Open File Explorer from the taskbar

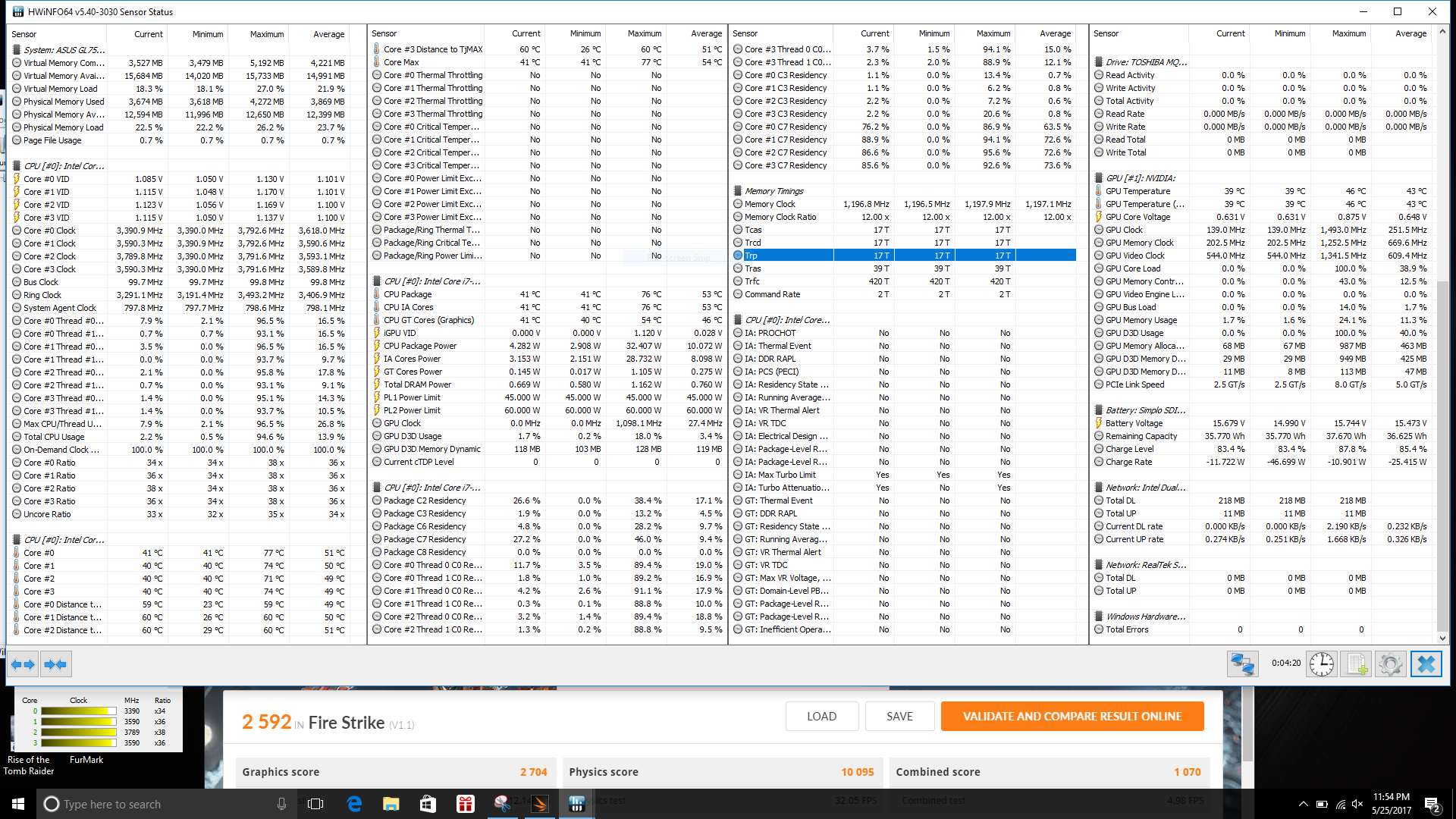(x=391, y=804)
